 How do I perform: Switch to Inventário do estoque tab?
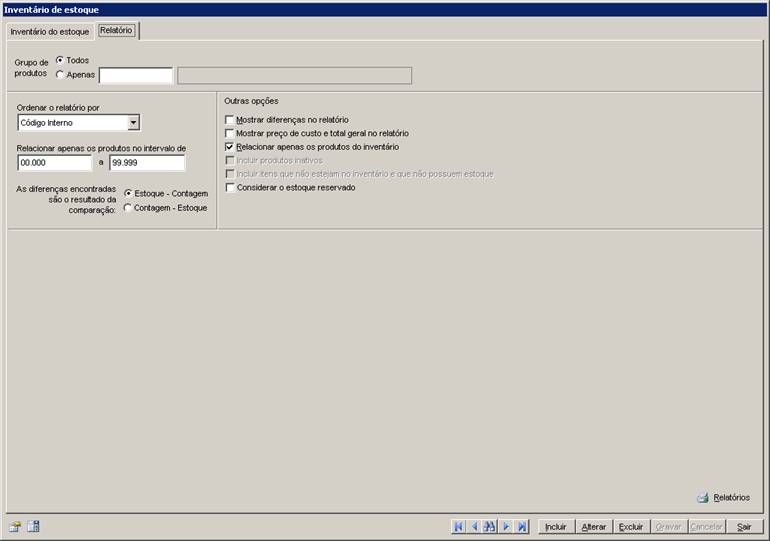[50, 31]
